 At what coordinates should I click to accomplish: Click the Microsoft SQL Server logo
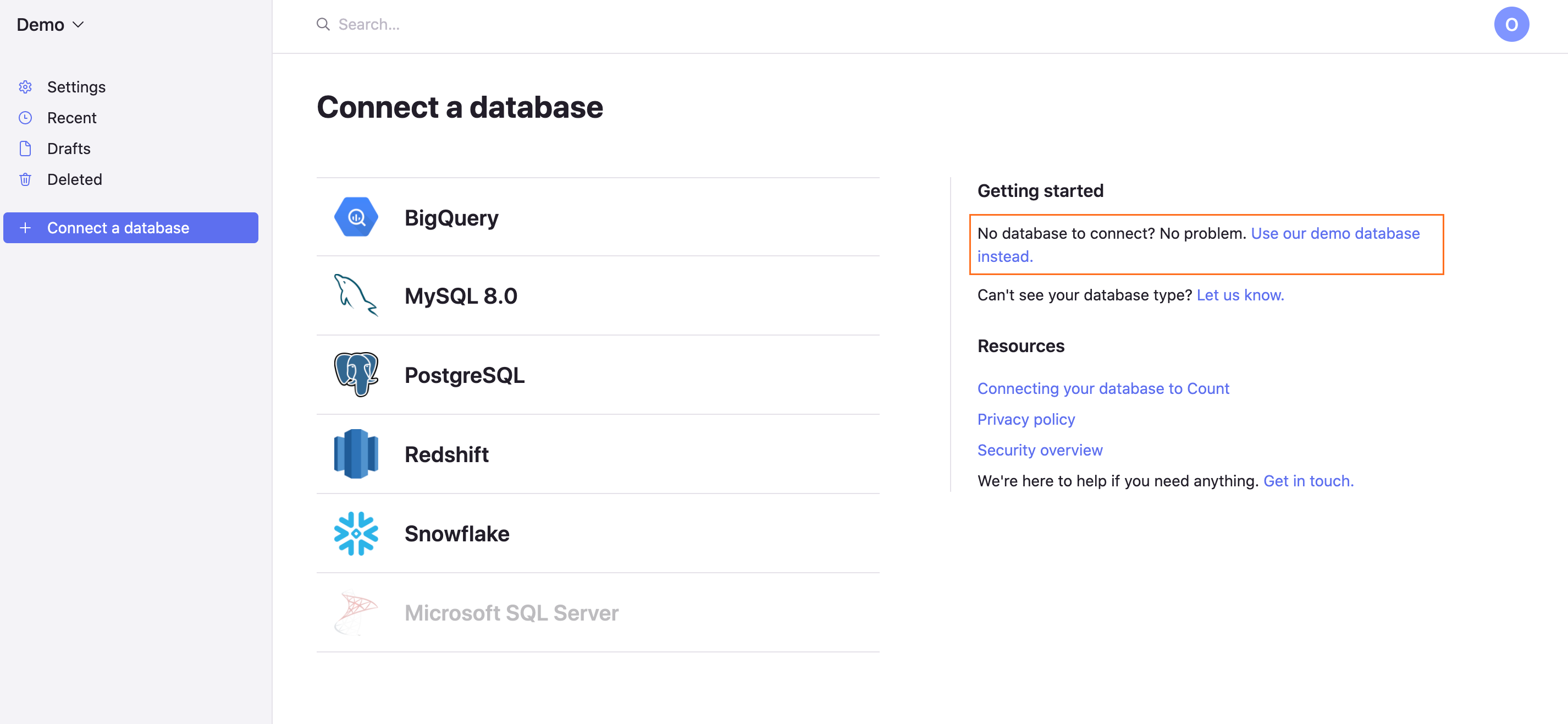point(356,612)
